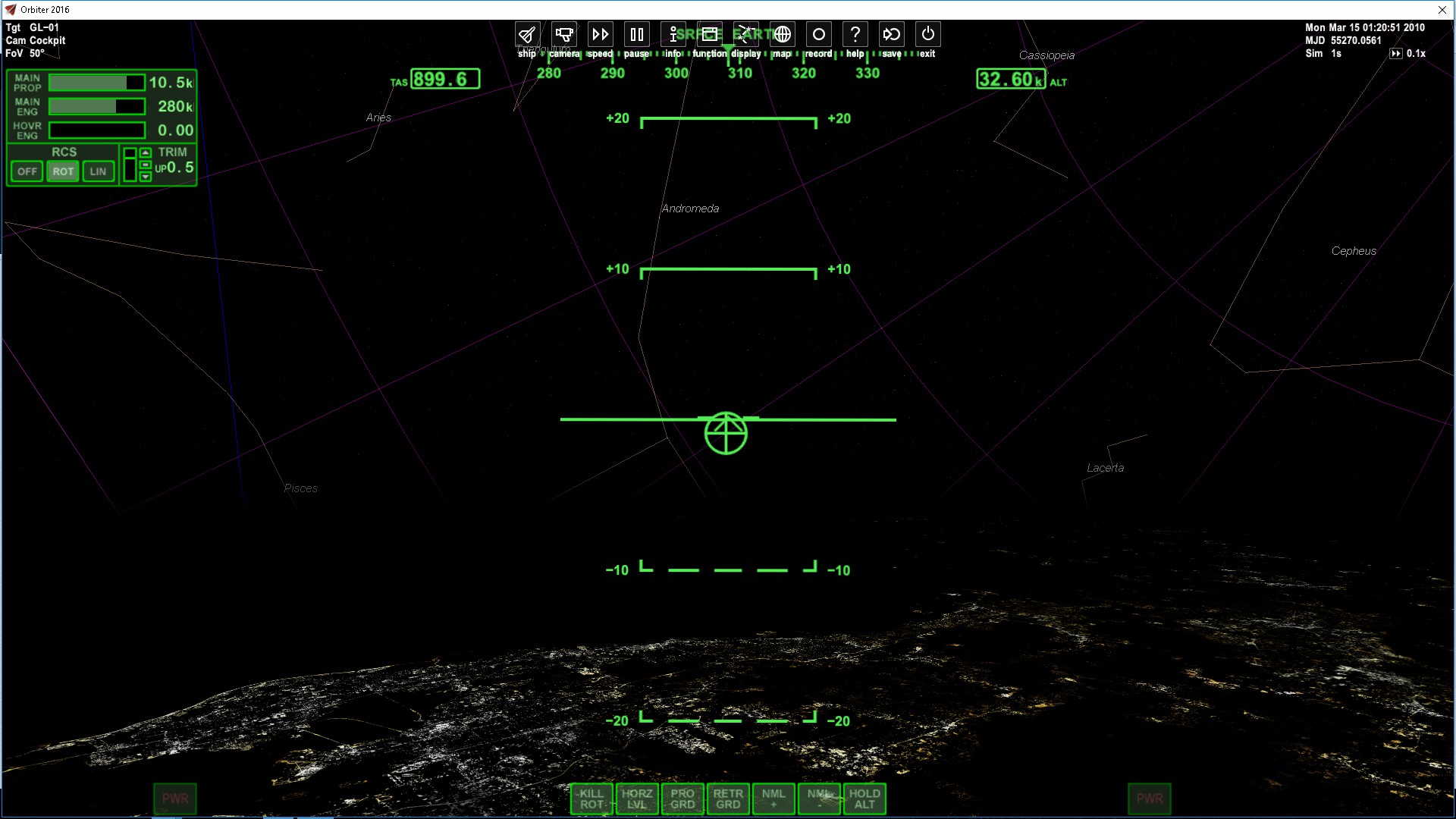Screen dimensions: 1456x819
Task: Engage the KILL ROT autopilot button
Action: coord(591,799)
